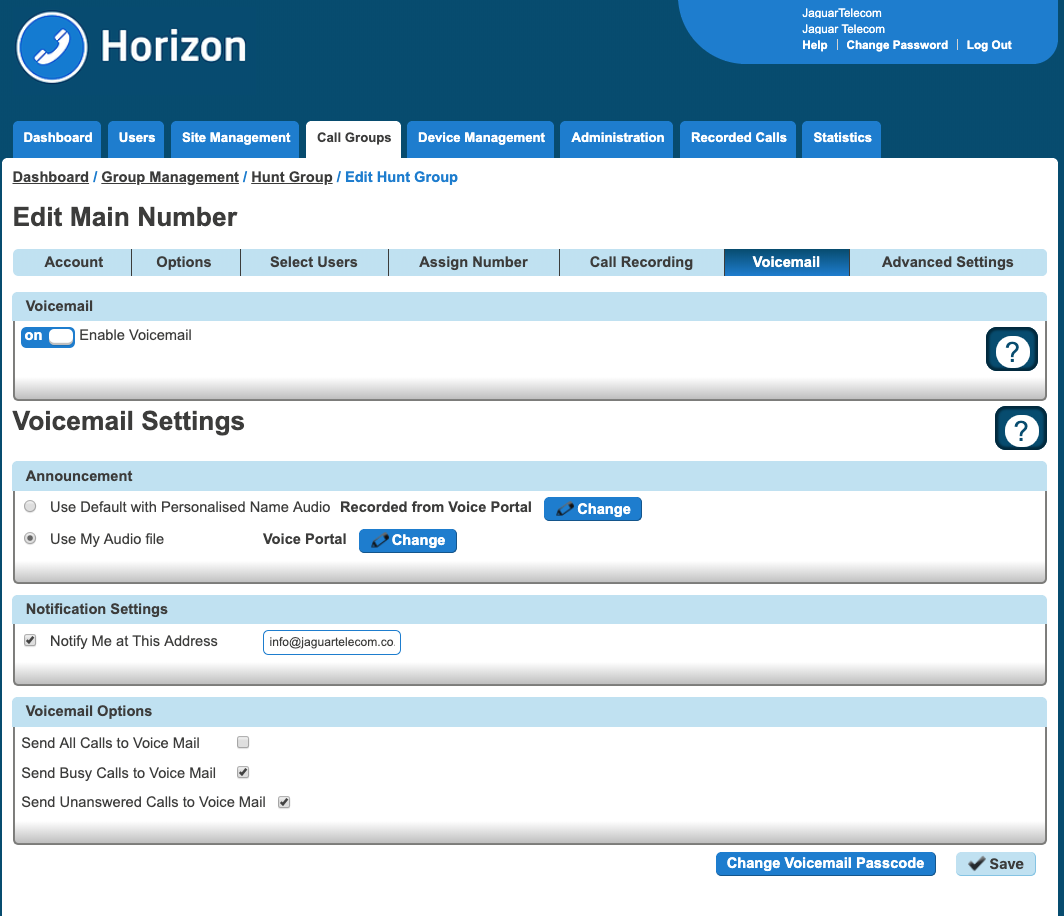Open help icon in Voicemail section
Screen dimensions: 1064x916
click(x=1011, y=350)
